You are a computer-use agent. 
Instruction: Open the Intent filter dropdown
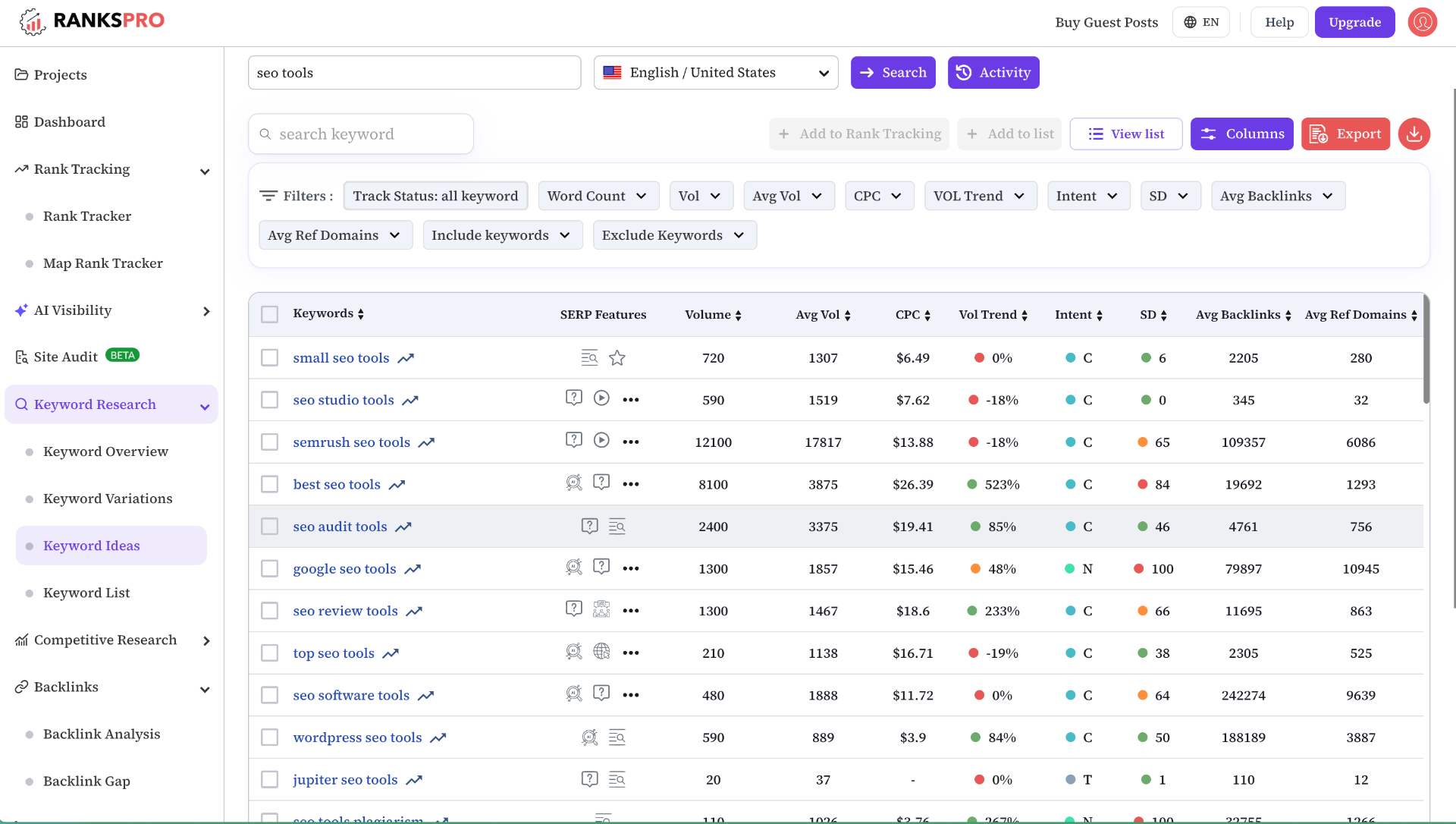pyautogui.click(x=1088, y=196)
